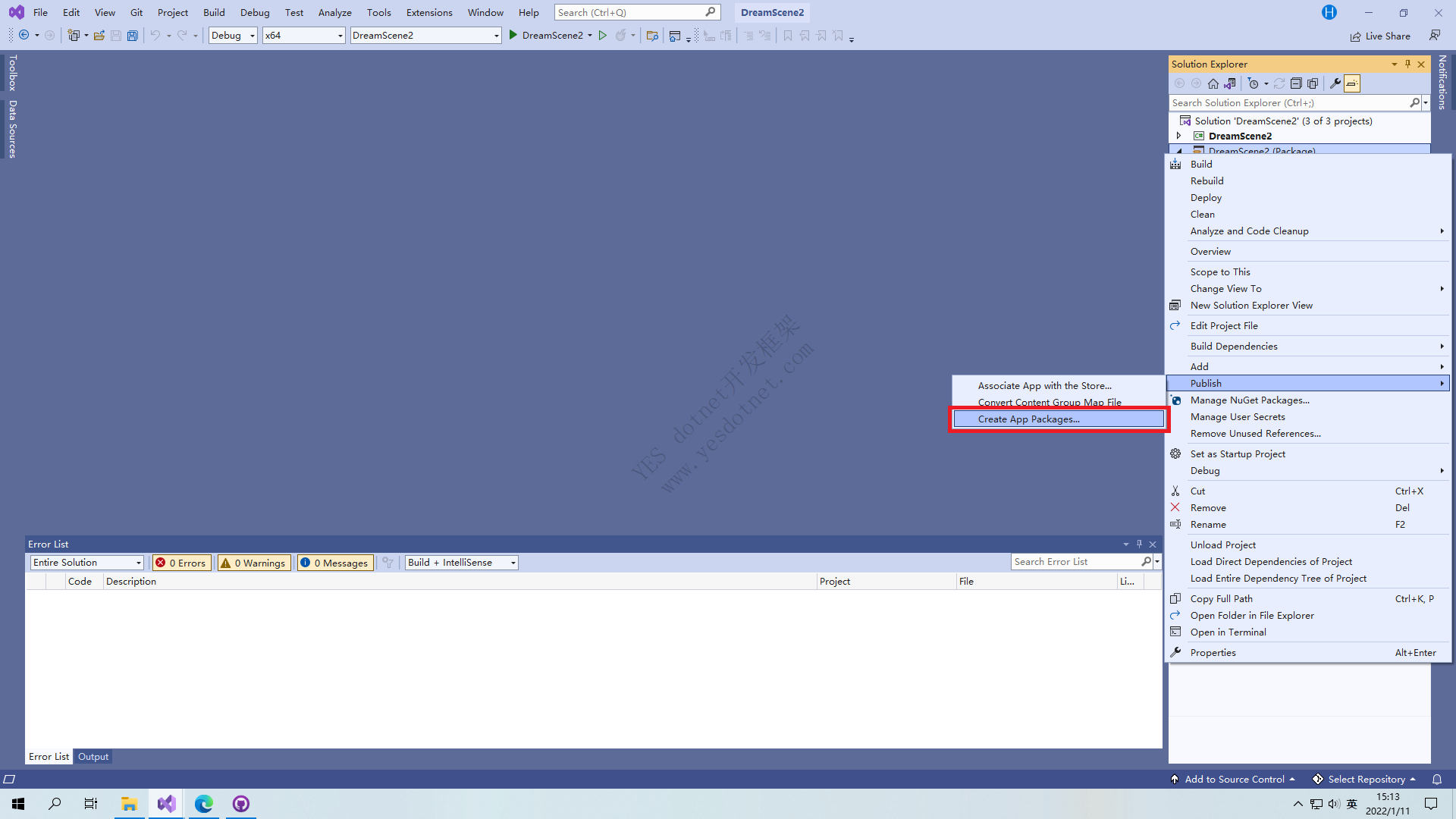The width and height of the screenshot is (1456, 819).
Task: Click the Solution Explorer search magnifier icon
Action: click(1414, 103)
